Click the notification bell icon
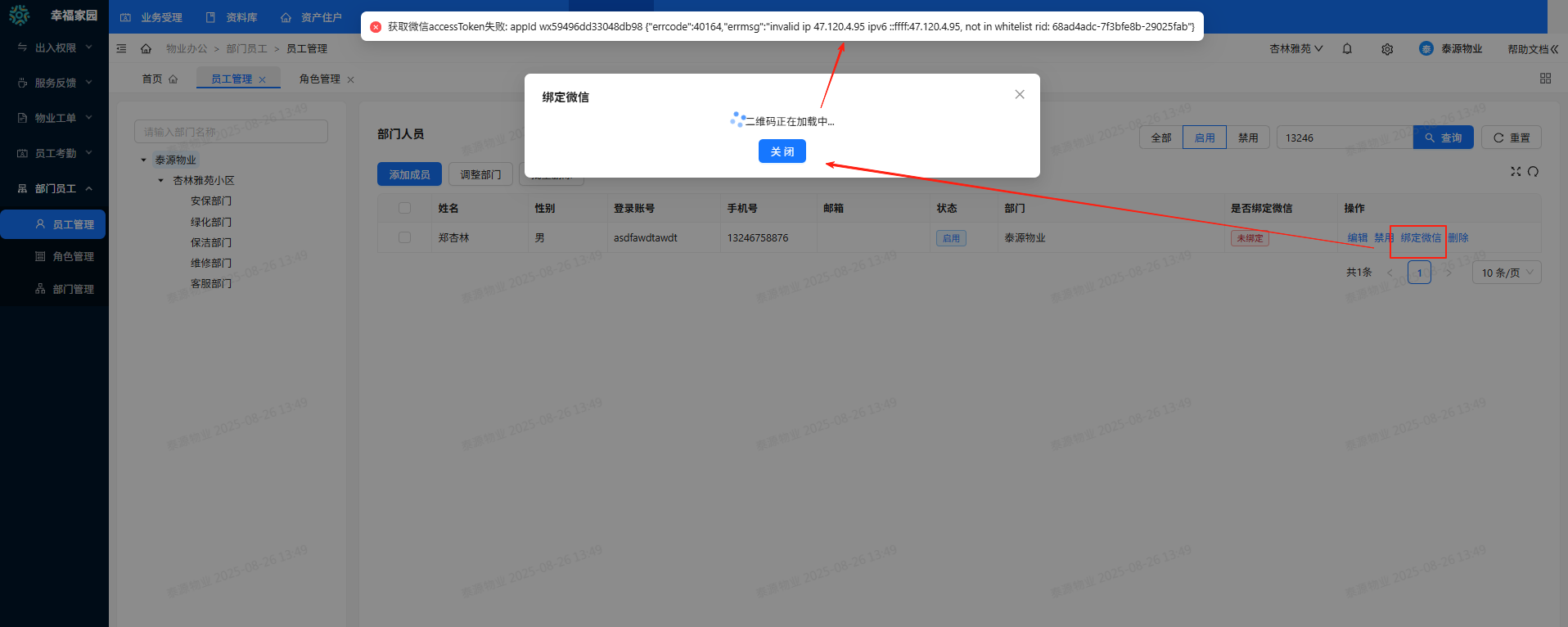This screenshot has height=627, width=1568. [x=1347, y=49]
